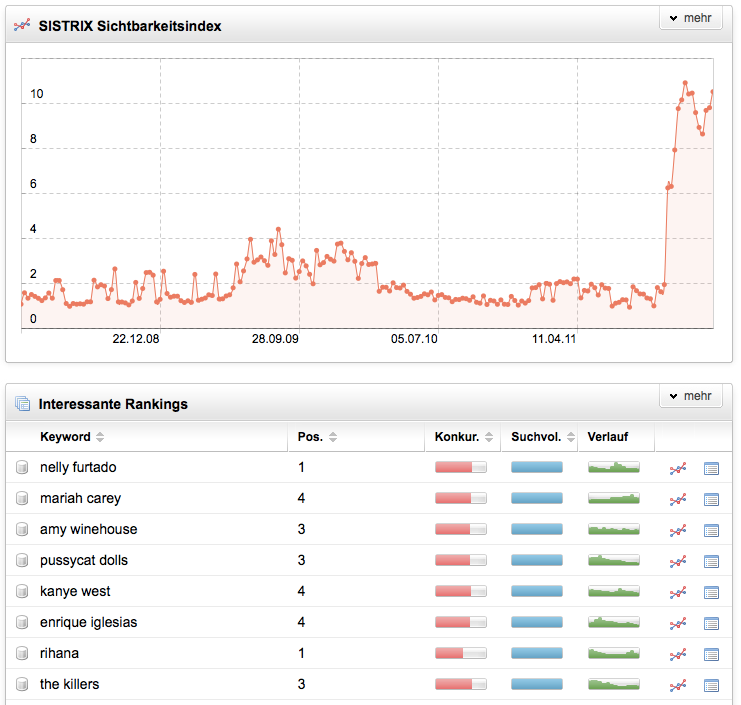The image size is (741, 705).
Task: Click blue search volume bar for rihana
Action: tap(537, 653)
